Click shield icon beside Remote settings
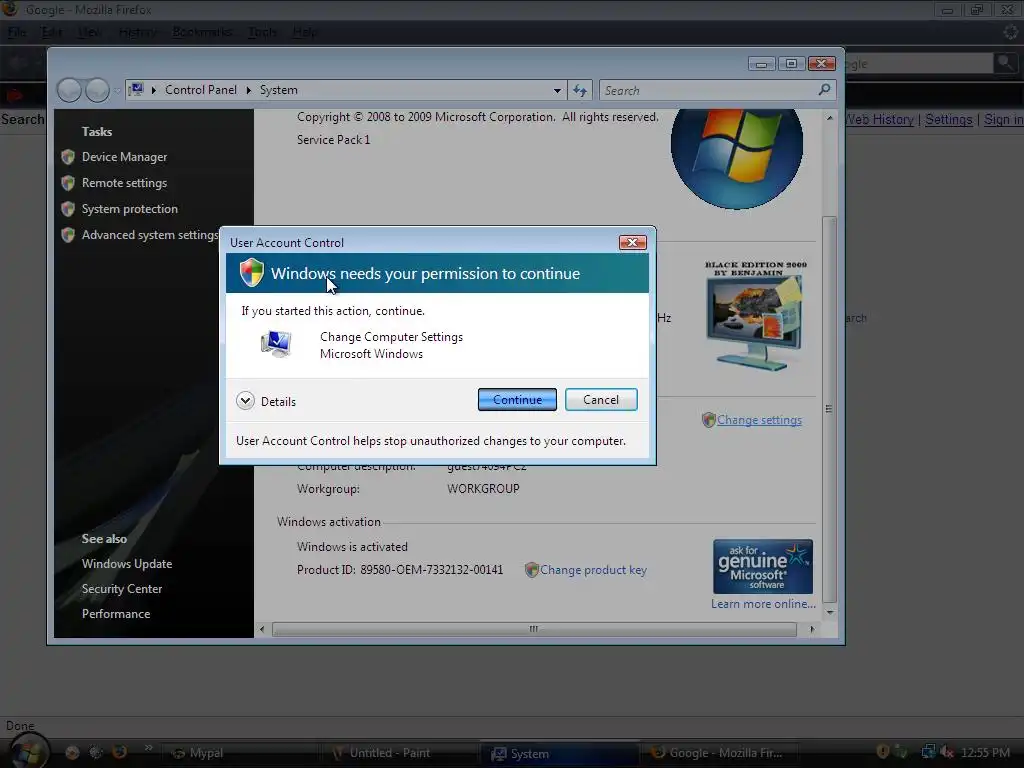 click(68, 183)
